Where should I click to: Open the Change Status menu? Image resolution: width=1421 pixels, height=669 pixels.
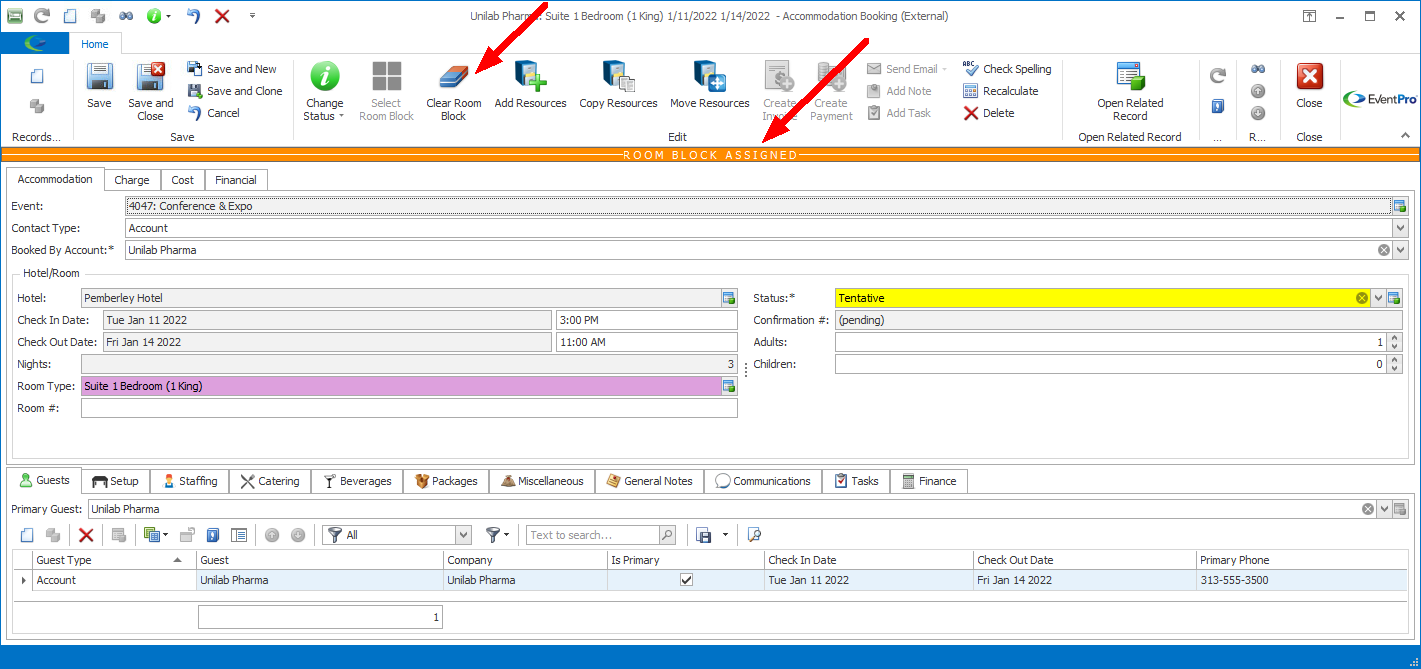pos(324,92)
